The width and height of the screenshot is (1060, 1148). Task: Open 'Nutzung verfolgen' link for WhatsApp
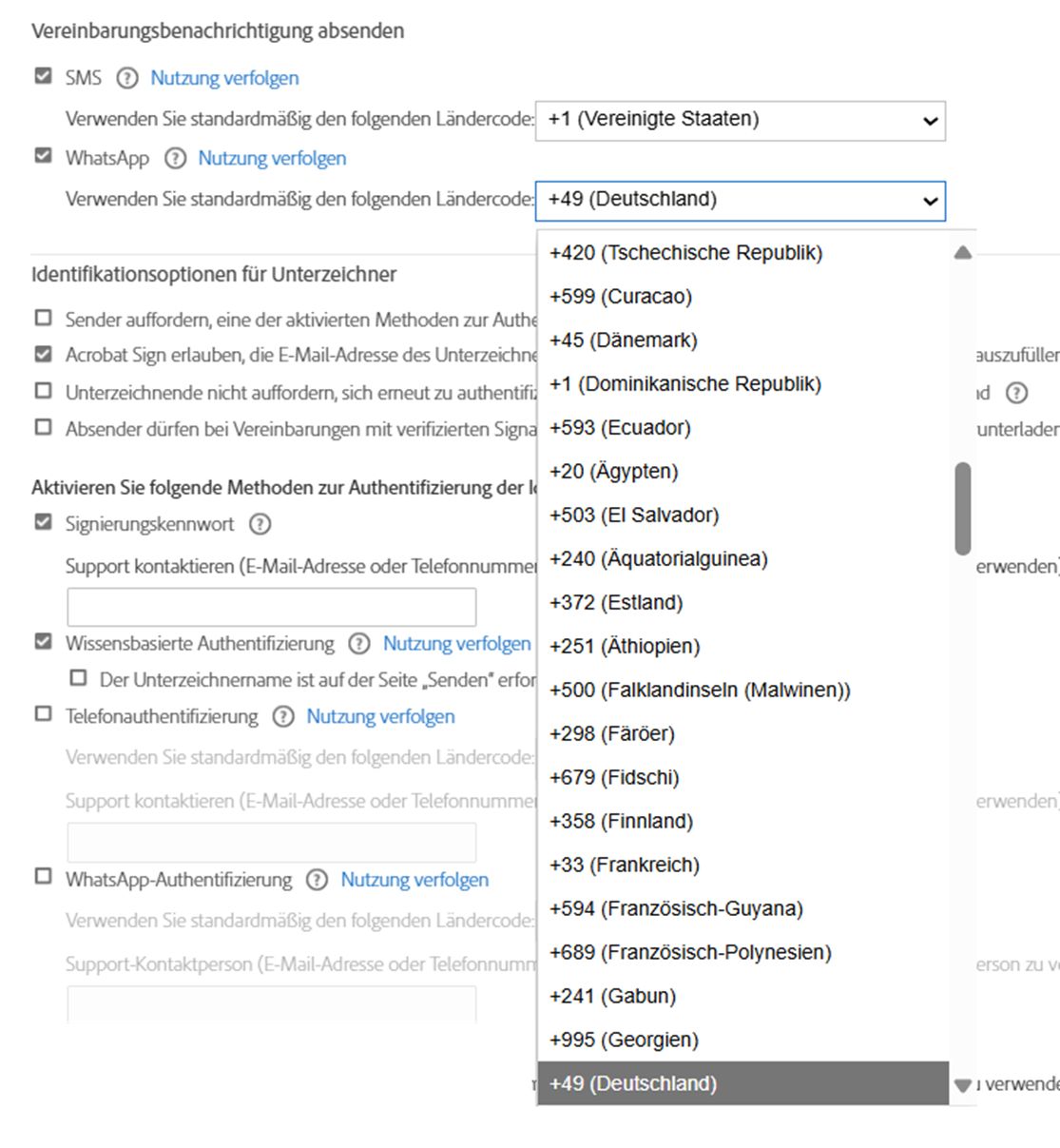(x=272, y=158)
